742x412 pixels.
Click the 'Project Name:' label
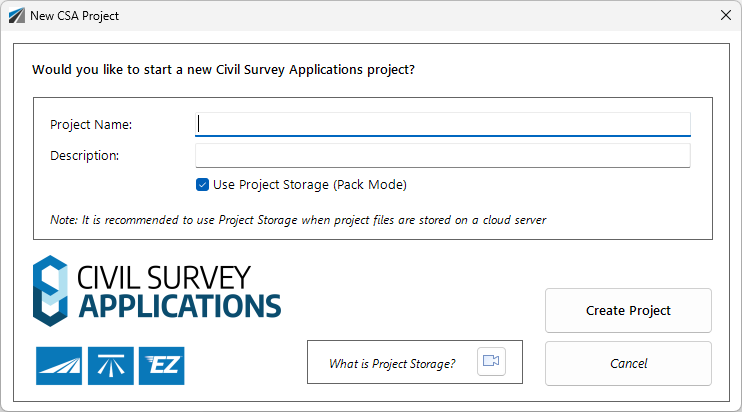tap(91, 125)
